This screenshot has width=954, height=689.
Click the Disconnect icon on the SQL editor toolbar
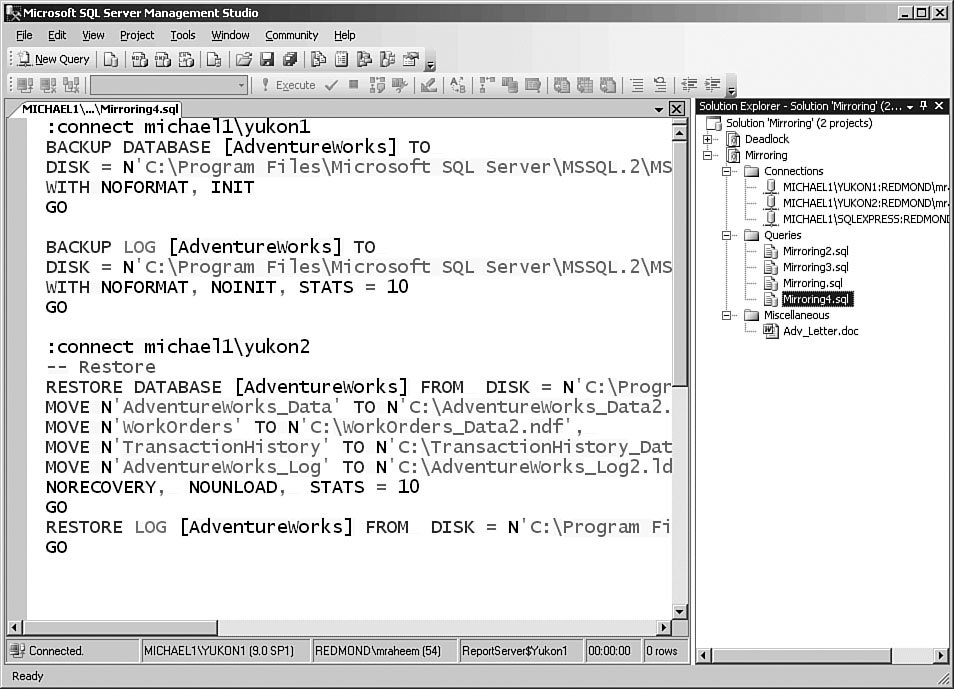coord(48,85)
